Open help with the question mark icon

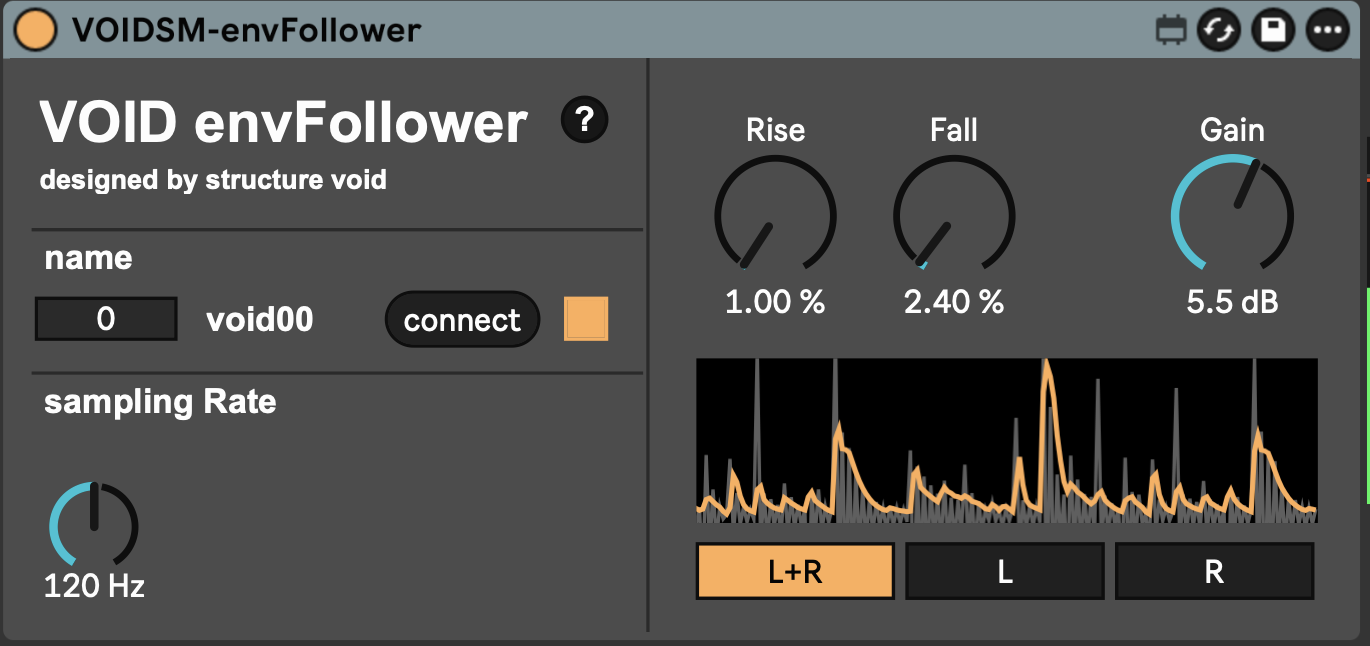point(585,121)
